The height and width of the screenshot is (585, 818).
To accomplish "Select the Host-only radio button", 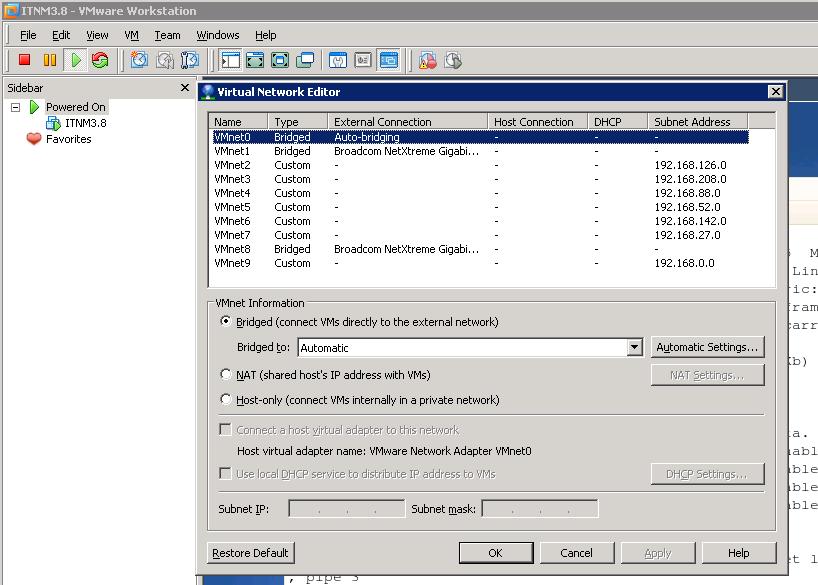I will click(x=225, y=399).
